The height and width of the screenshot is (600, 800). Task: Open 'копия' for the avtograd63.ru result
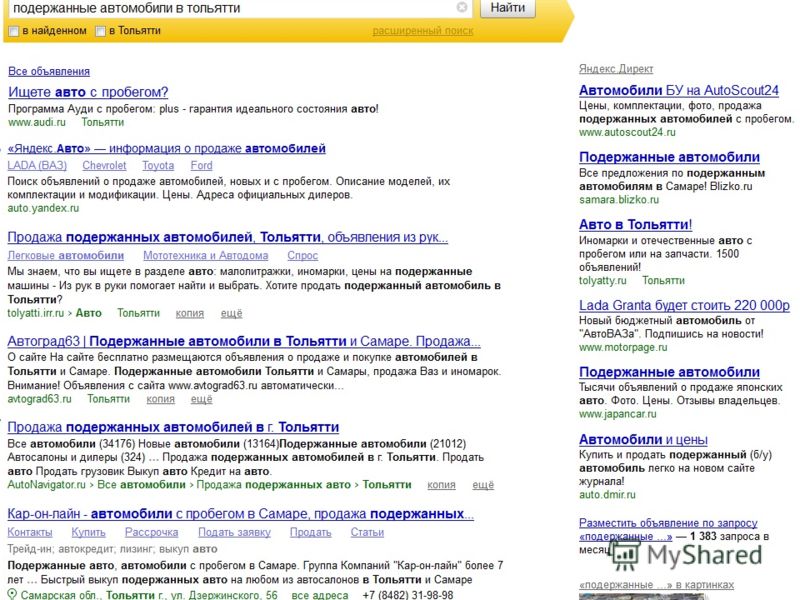point(160,399)
